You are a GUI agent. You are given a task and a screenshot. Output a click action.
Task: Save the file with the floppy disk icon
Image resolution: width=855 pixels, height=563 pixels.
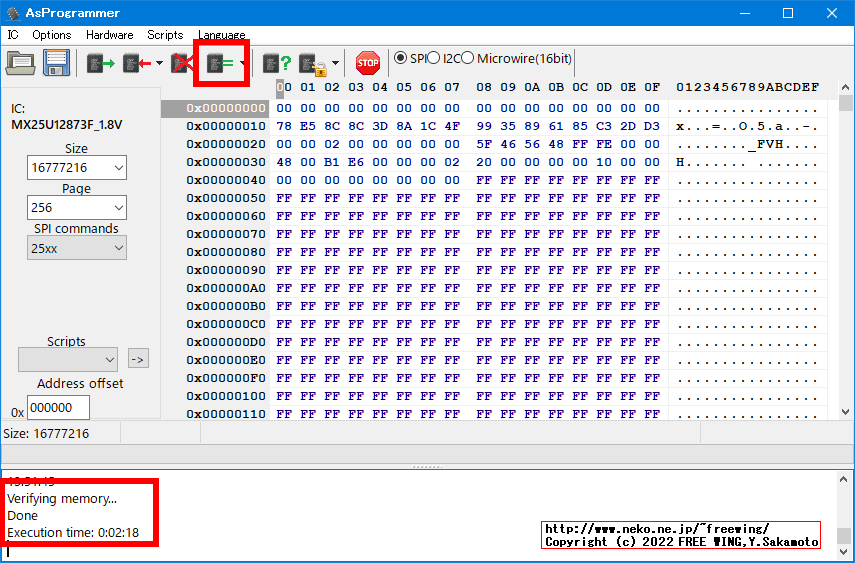tap(57, 63)
